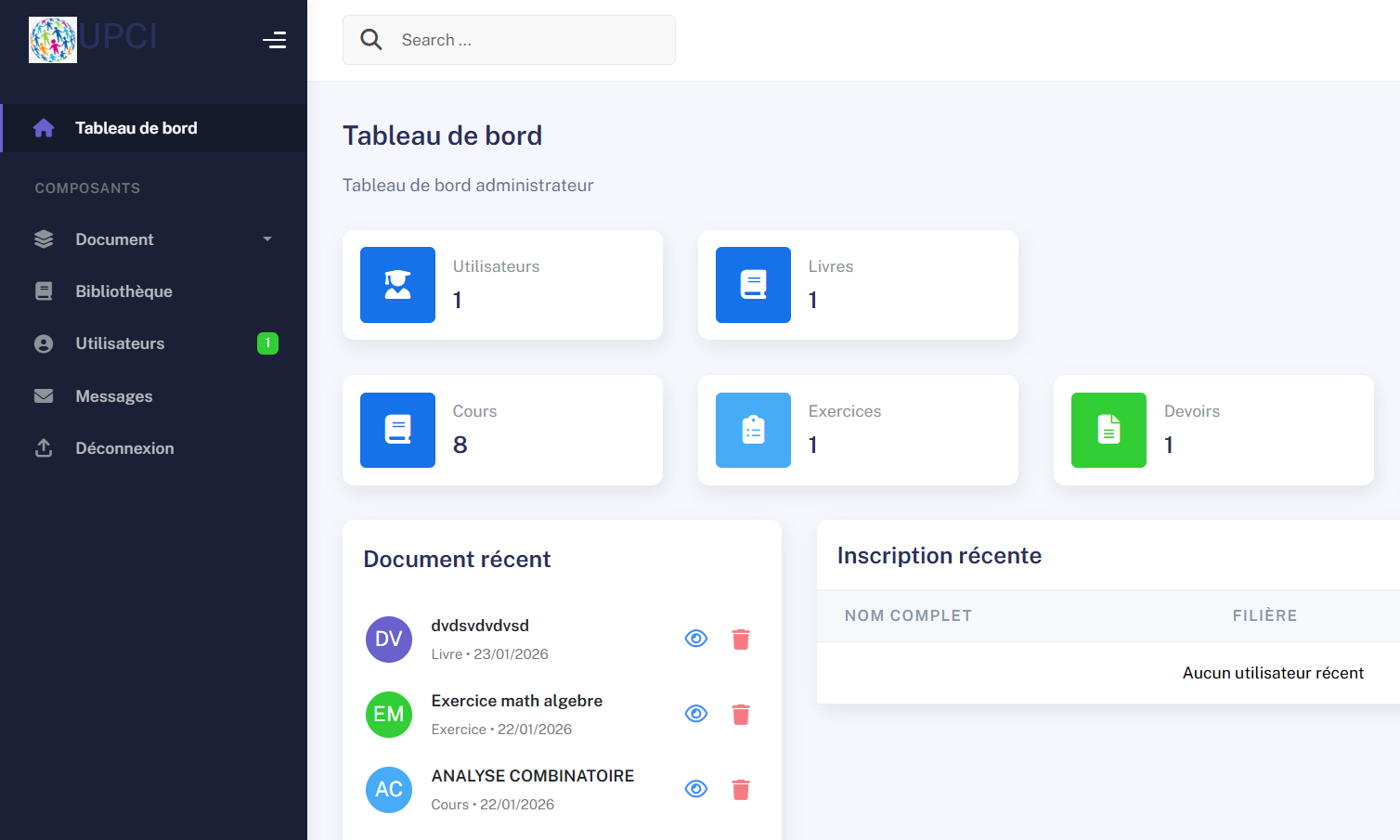Open Messages via the envelope icon
This screenshot has height=840, width=1400.
tap(44, 395)
